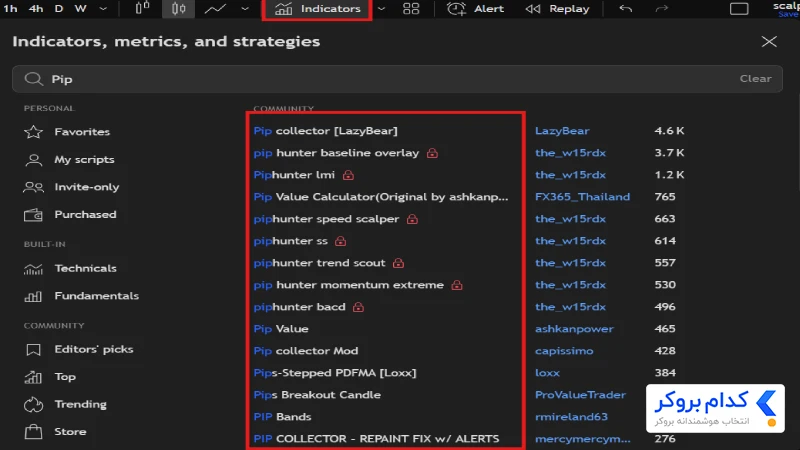Viewport: 800px width, 450px height.
Task: Add Pip collector [LazyBear] indicator
Action: coord(326,131)
